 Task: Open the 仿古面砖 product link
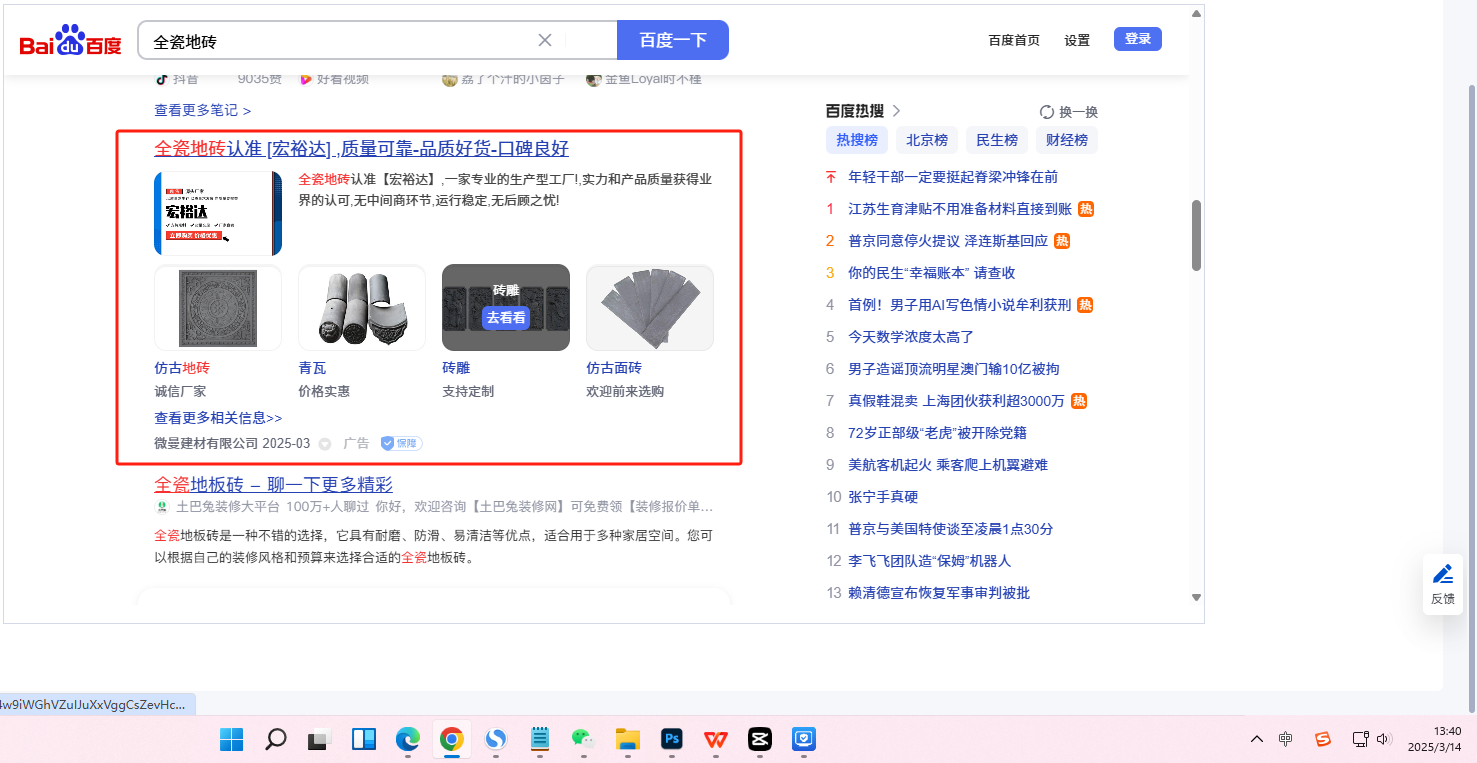point(614,368)
